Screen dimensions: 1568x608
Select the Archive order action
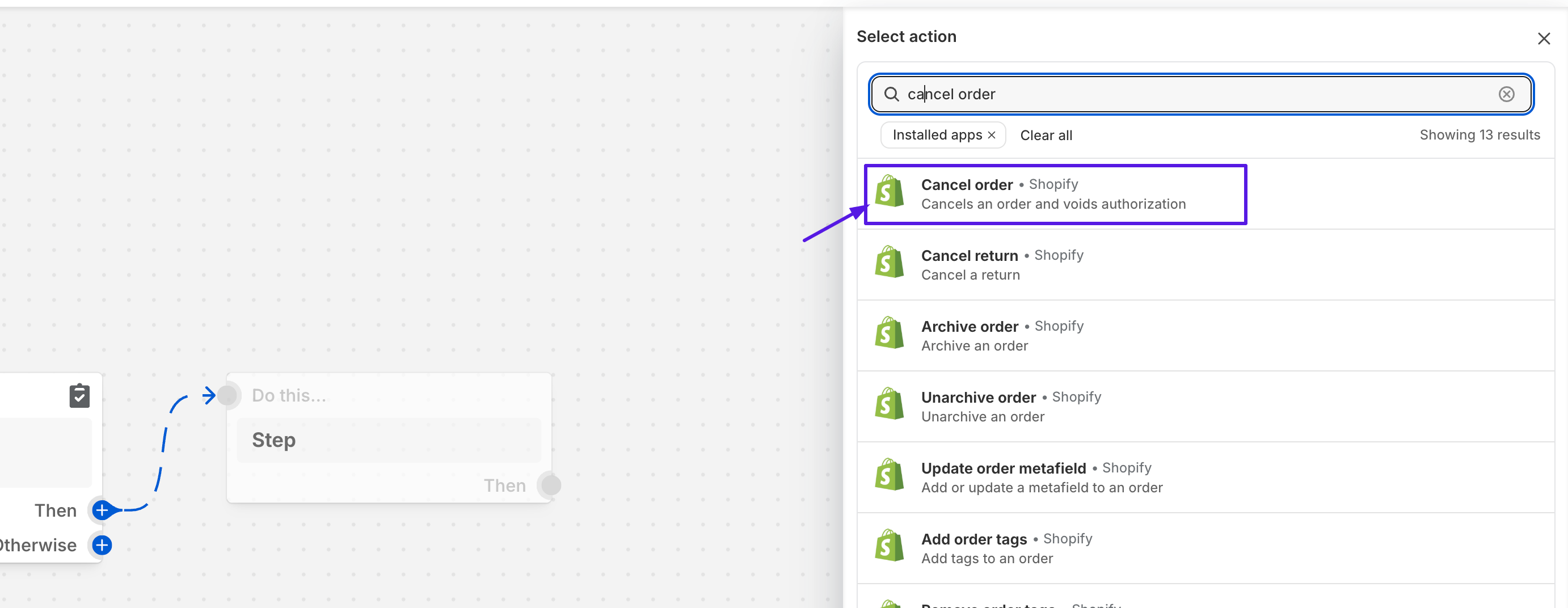coord(1205,336)
